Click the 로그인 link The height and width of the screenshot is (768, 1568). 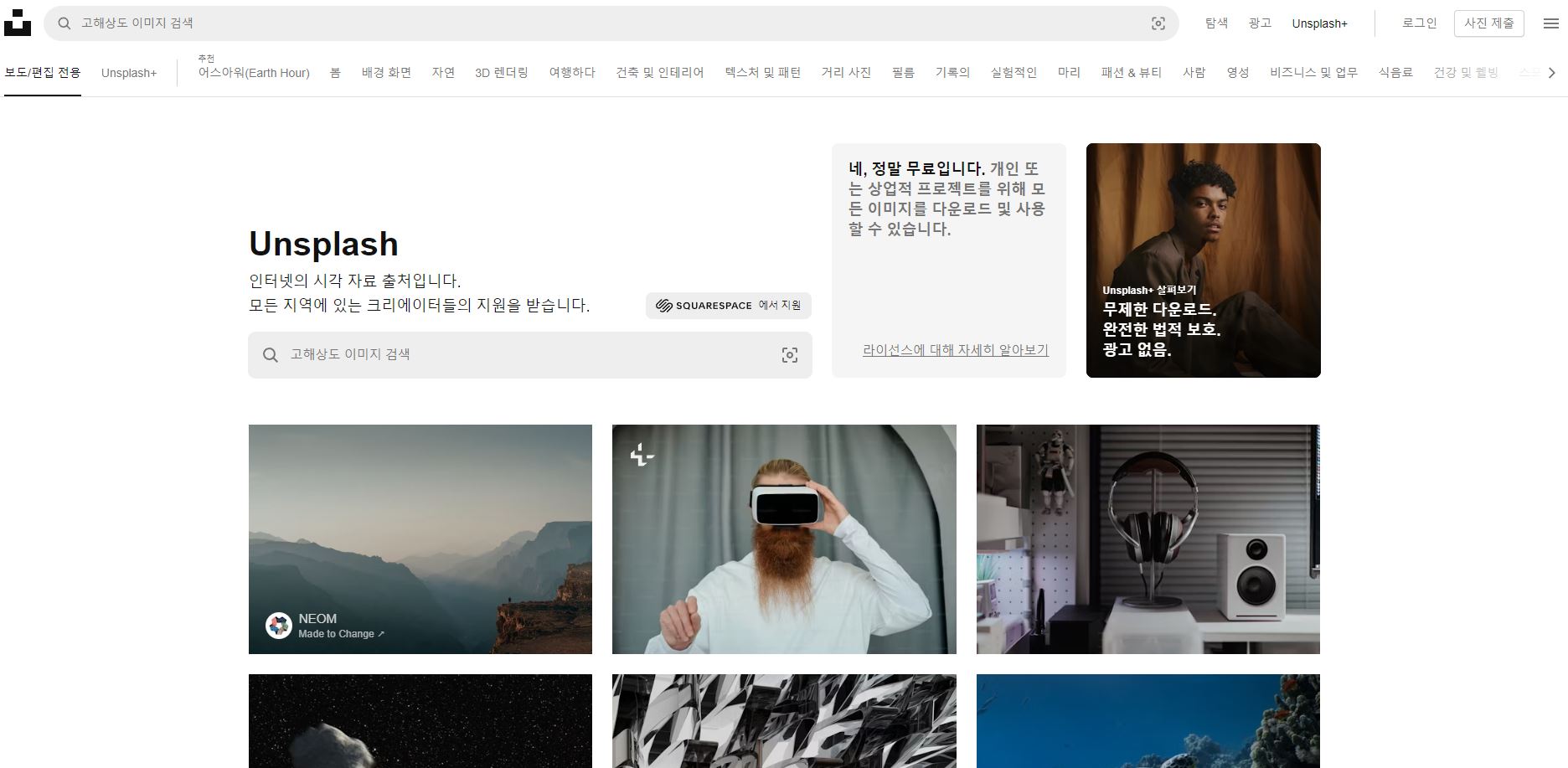click(x=1420, y=23)
